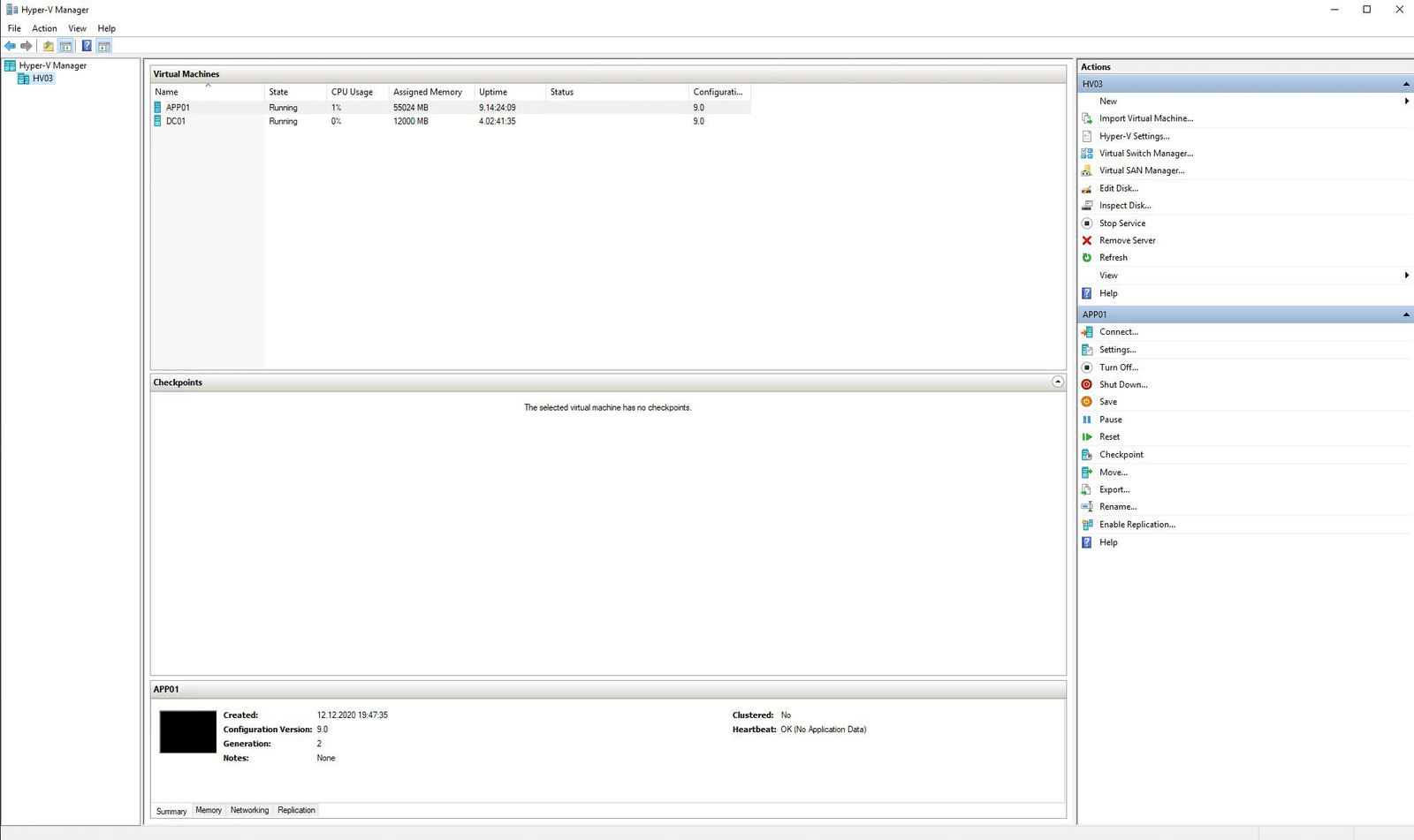The image size is (1414, 840).
Task: Select the APP01 row in Virtual Machines
Action: point(451,108)
